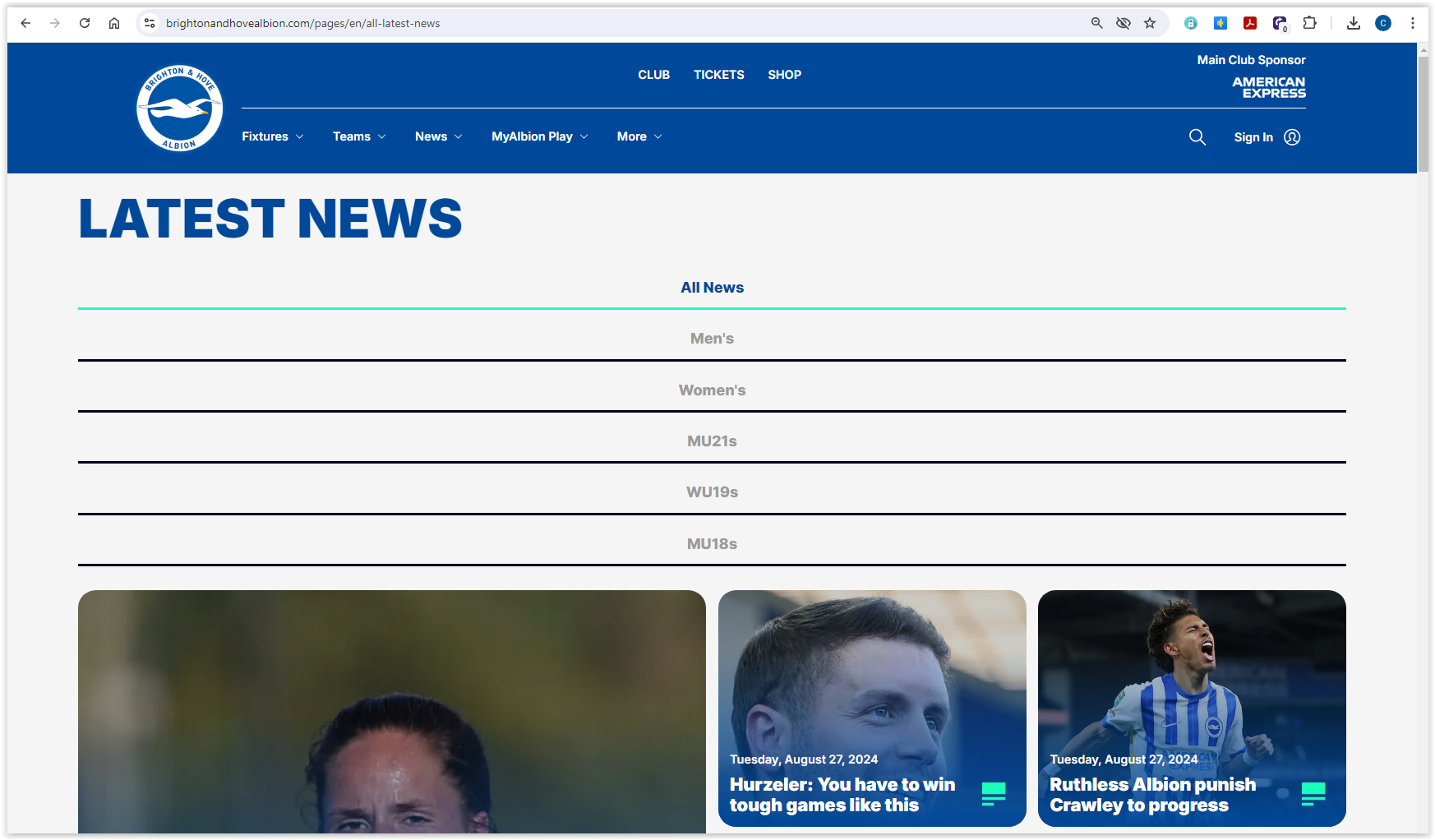Open the blue bookmark extension icon

pos(1220,23)
